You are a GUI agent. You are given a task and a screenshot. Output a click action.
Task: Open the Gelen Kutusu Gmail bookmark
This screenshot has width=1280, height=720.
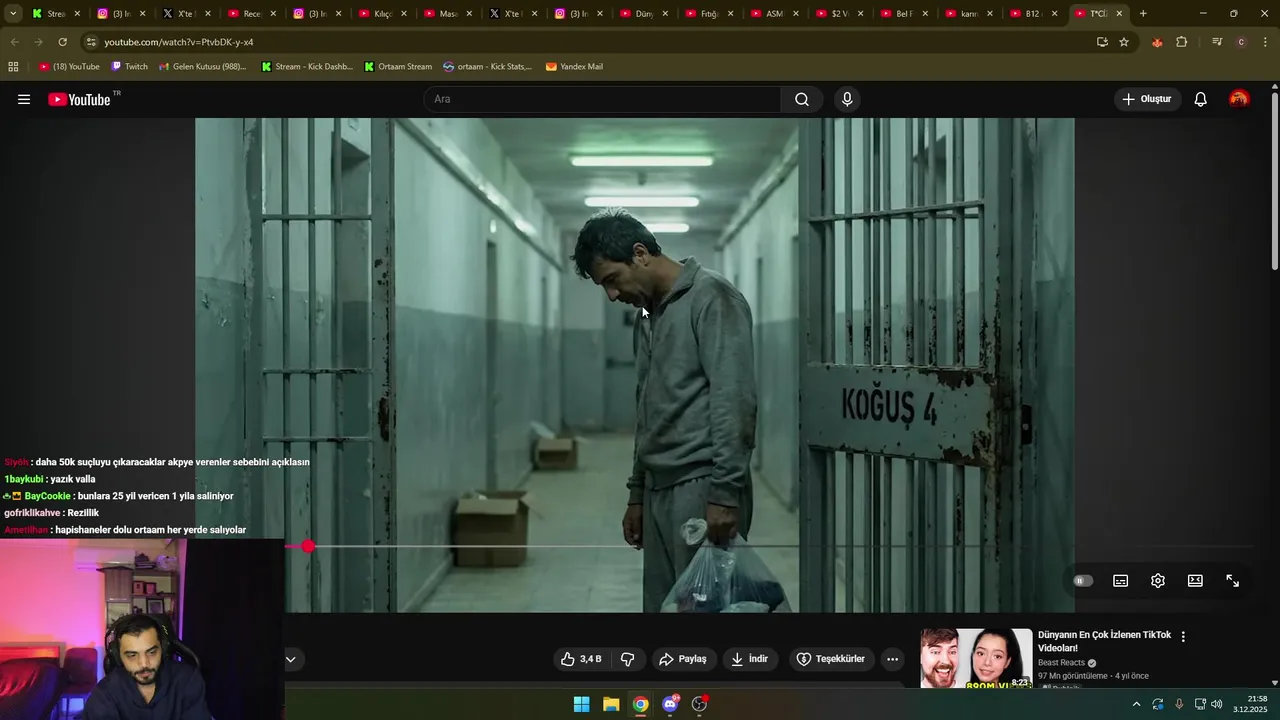click(x=203, y=67)
